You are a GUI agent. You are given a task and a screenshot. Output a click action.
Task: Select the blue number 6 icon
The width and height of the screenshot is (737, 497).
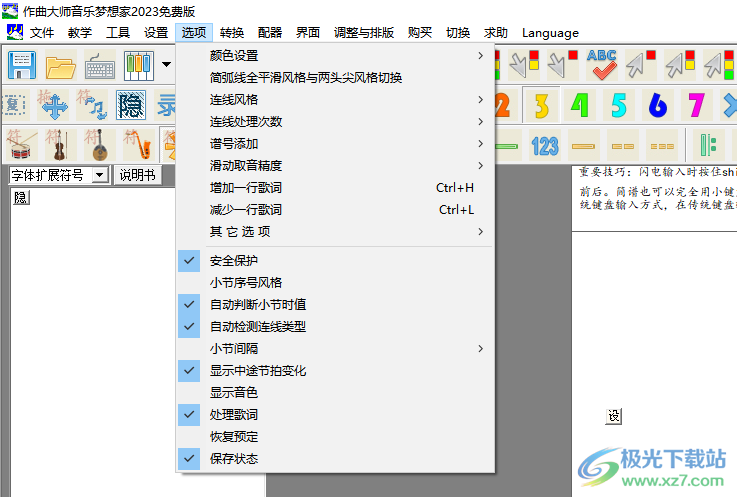pyautogui.click(x=658, y=104)
